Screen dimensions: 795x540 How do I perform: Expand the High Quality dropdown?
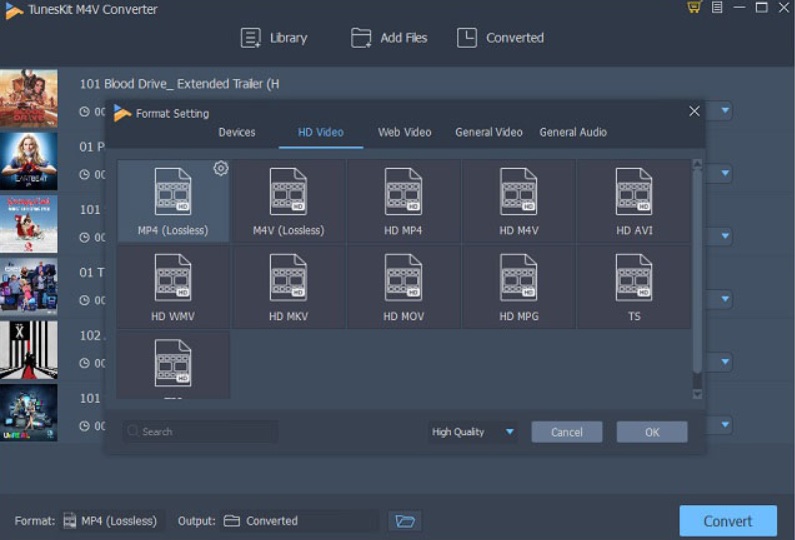pyautogui.click(x=473, y=432)
